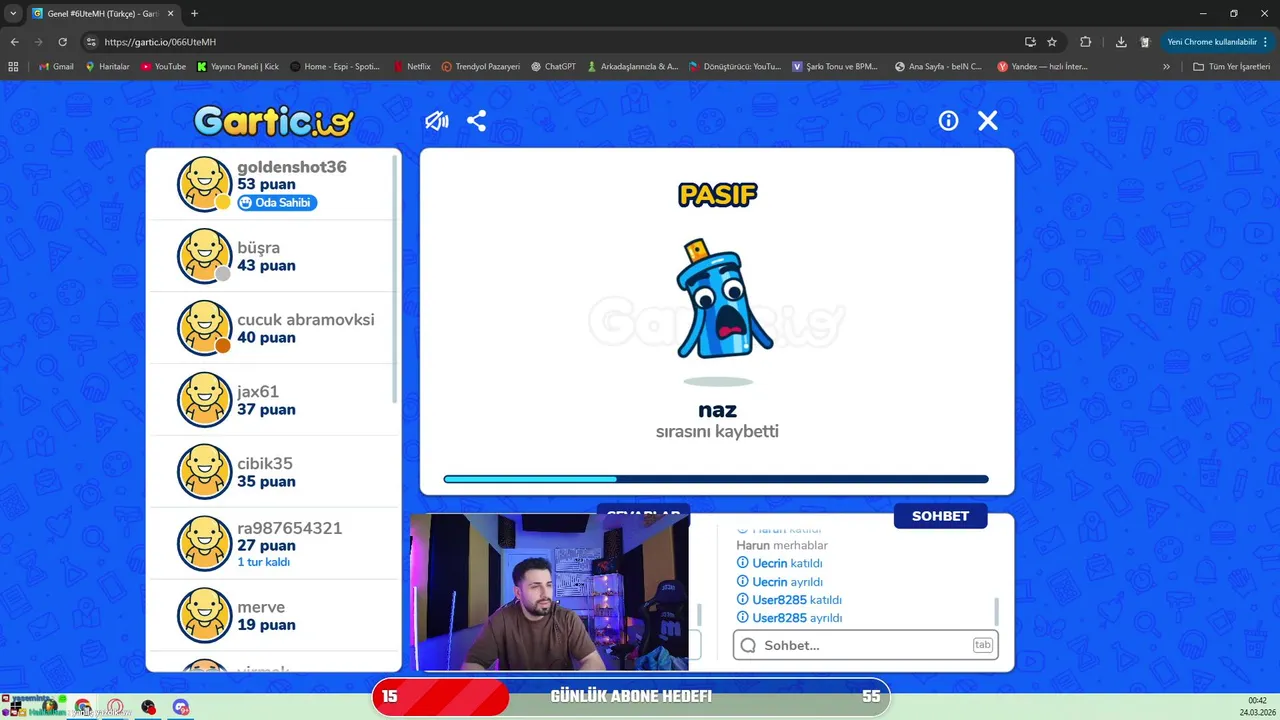1280x720 pixels.
Task: Reload the Gartic page
Action: pos(62,42)
